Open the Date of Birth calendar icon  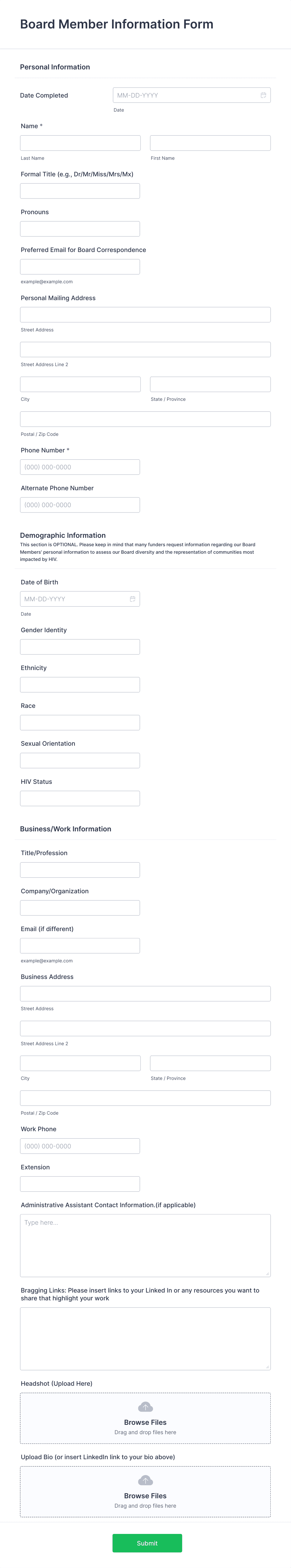(133, 599)
